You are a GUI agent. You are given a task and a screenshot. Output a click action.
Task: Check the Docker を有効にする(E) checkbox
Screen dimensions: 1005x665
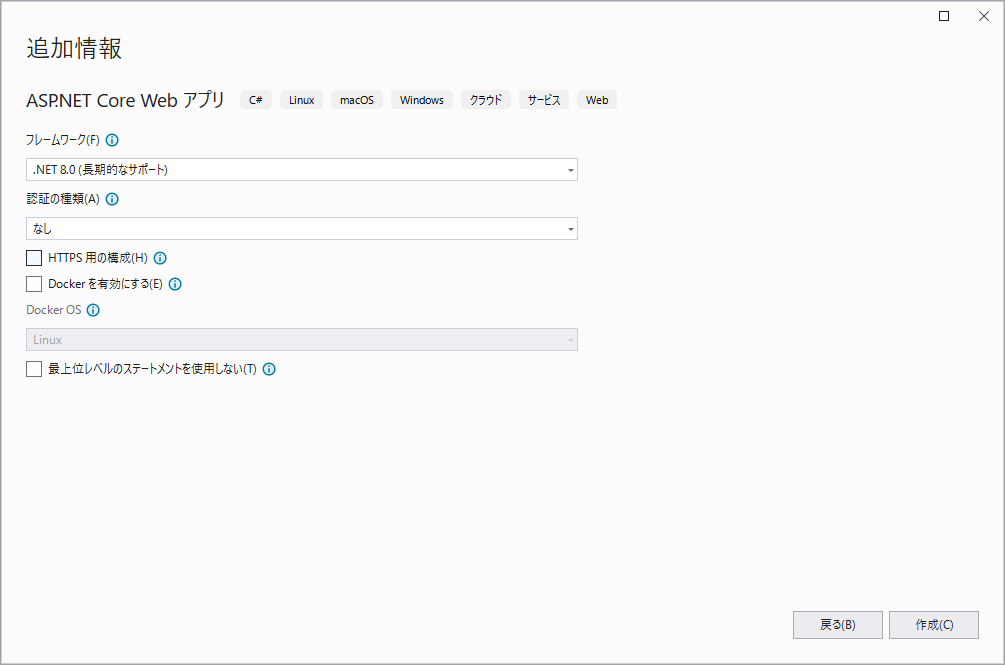(34, 284)
